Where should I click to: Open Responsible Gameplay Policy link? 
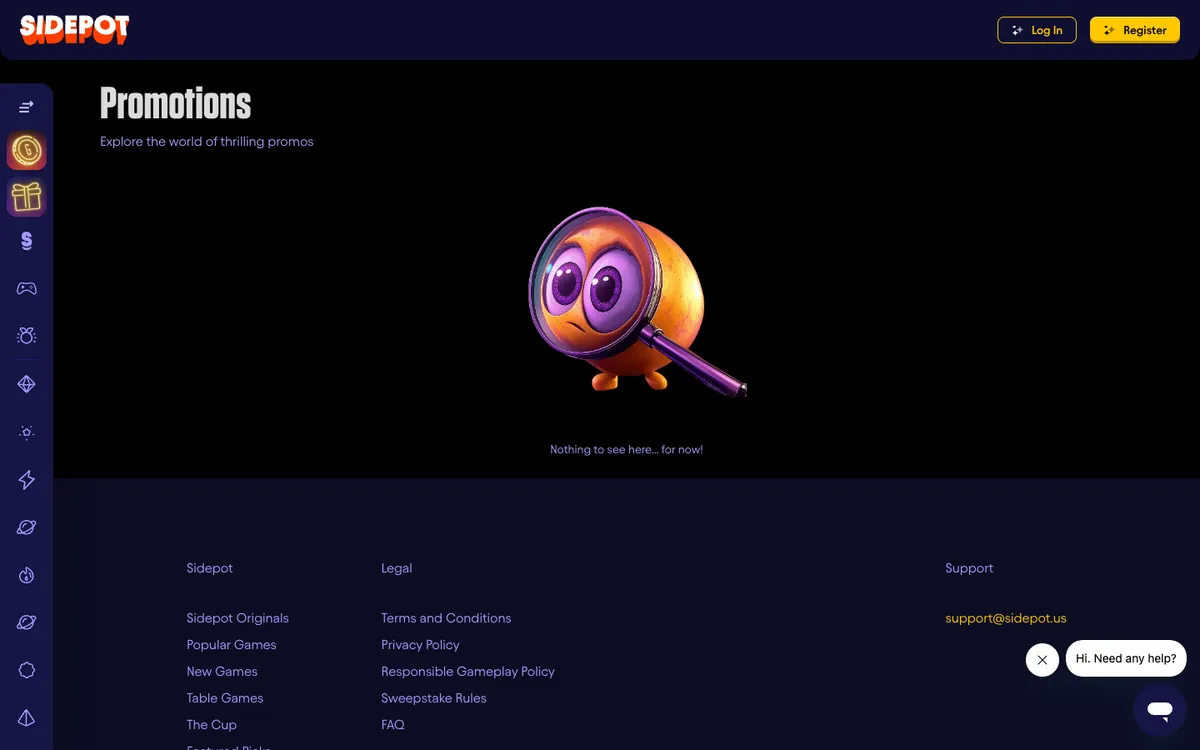coord(468,671)
